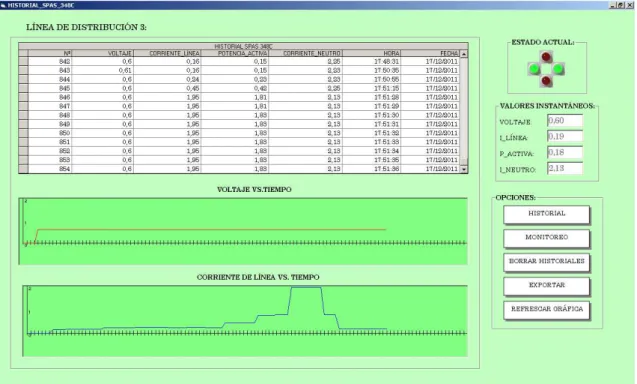This screenshot has height=384, width=637.
Task: Click the VOLTAJE VS.TIEMPO chart
Action: [243, 231]
